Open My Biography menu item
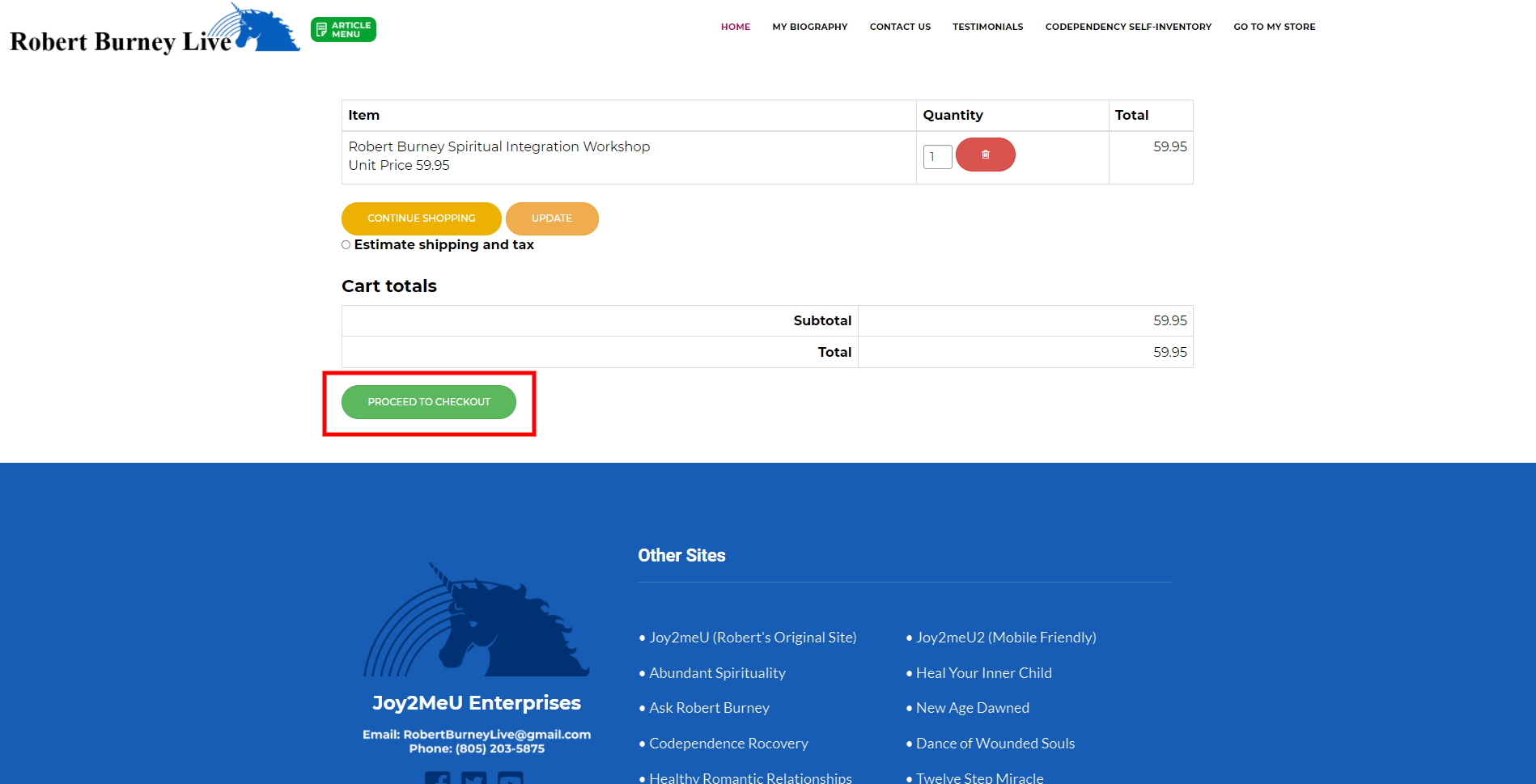This screenshot has height=784, width=1536. pos(809,27)
